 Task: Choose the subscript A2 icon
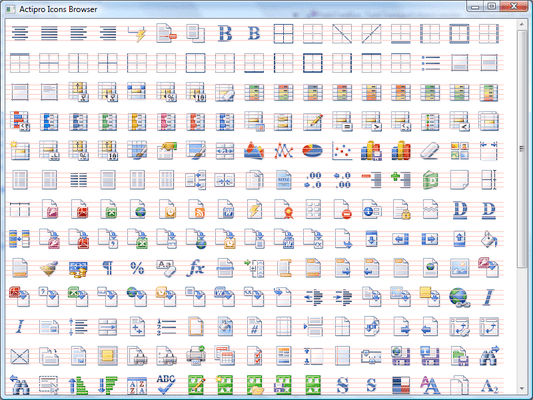(489, 386)
